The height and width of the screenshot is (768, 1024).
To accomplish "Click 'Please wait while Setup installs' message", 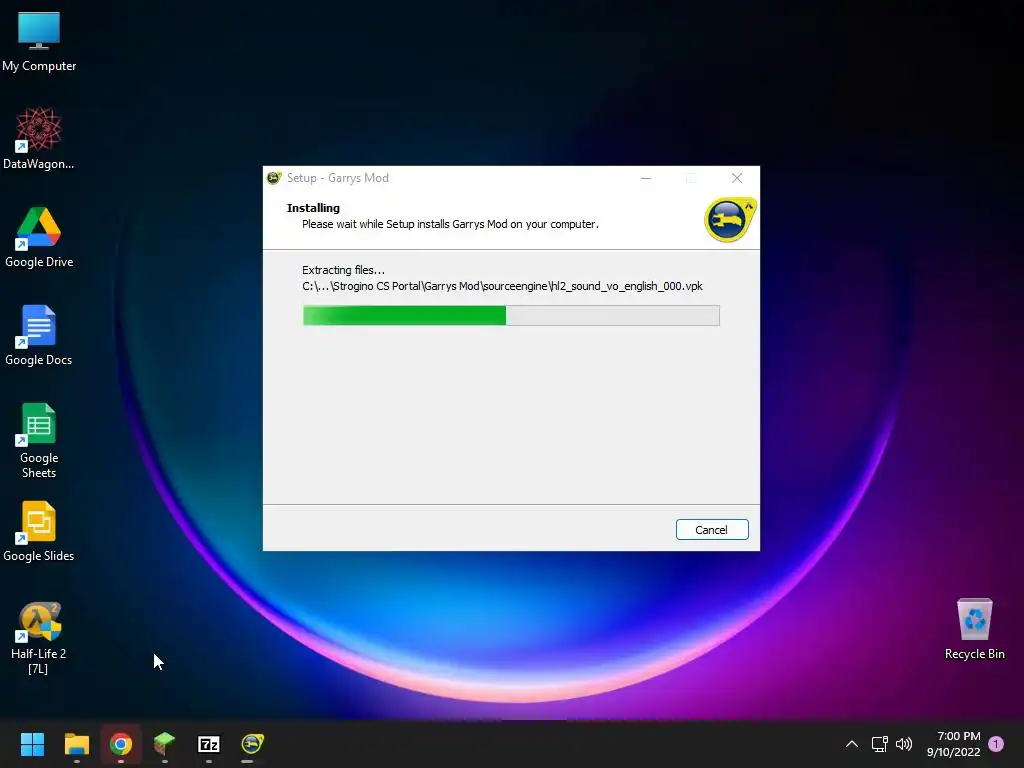I will [450, 224].
